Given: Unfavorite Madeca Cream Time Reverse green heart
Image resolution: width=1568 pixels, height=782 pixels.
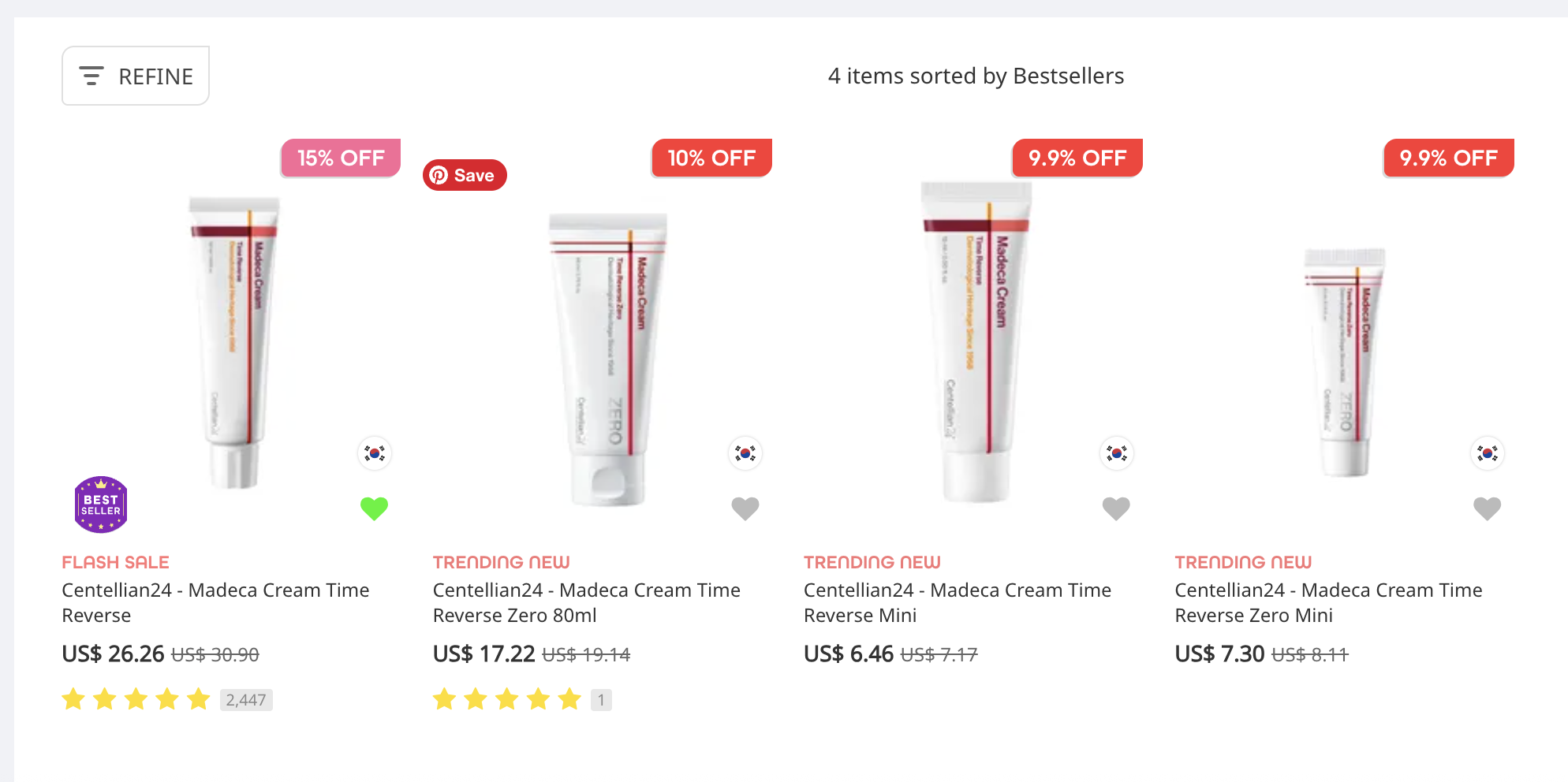Looking at the screenshot, I should click(x=374, y=508).
